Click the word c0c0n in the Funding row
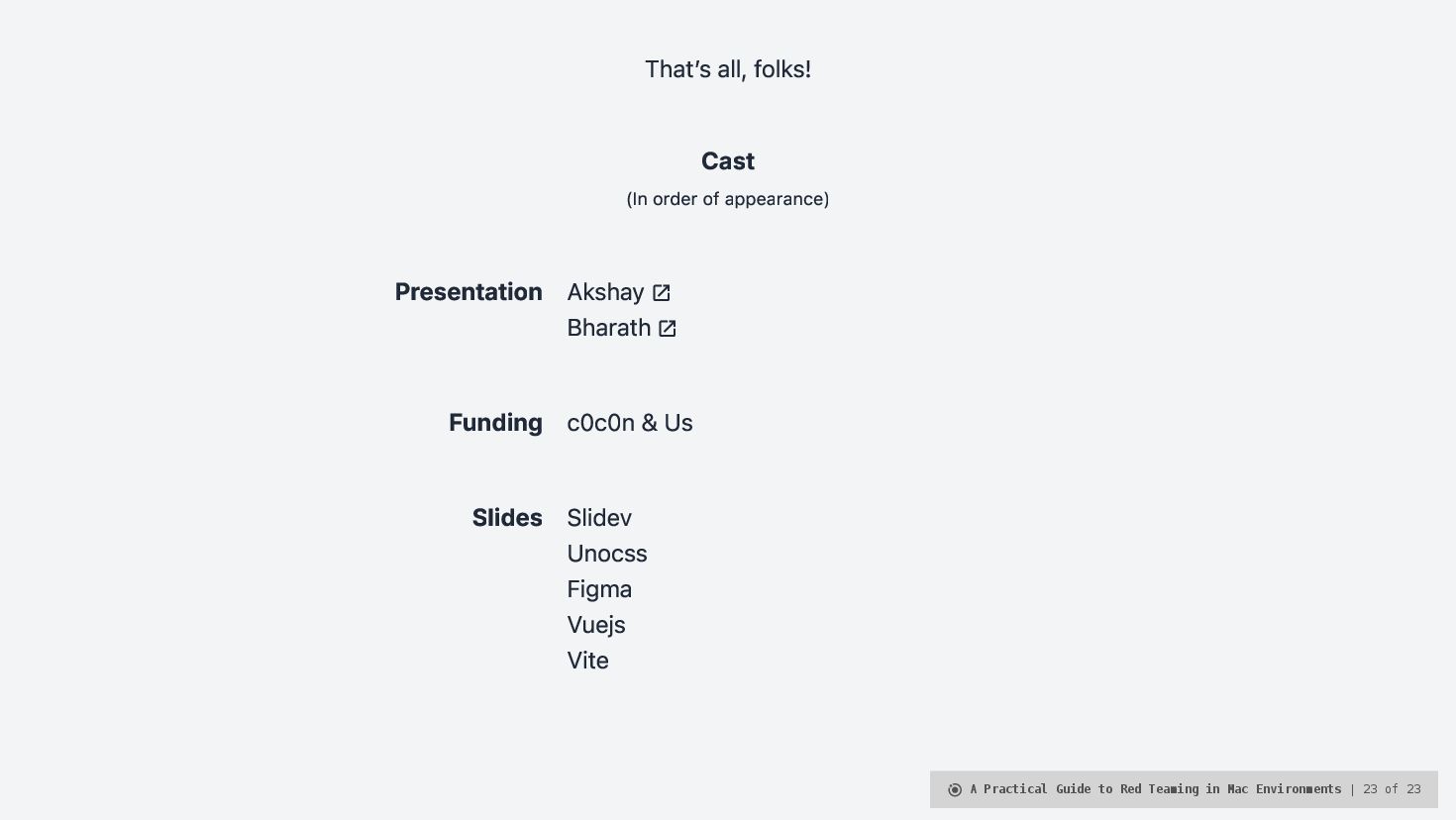Viewport: 1456px width, 820px height. coord(600,423)
